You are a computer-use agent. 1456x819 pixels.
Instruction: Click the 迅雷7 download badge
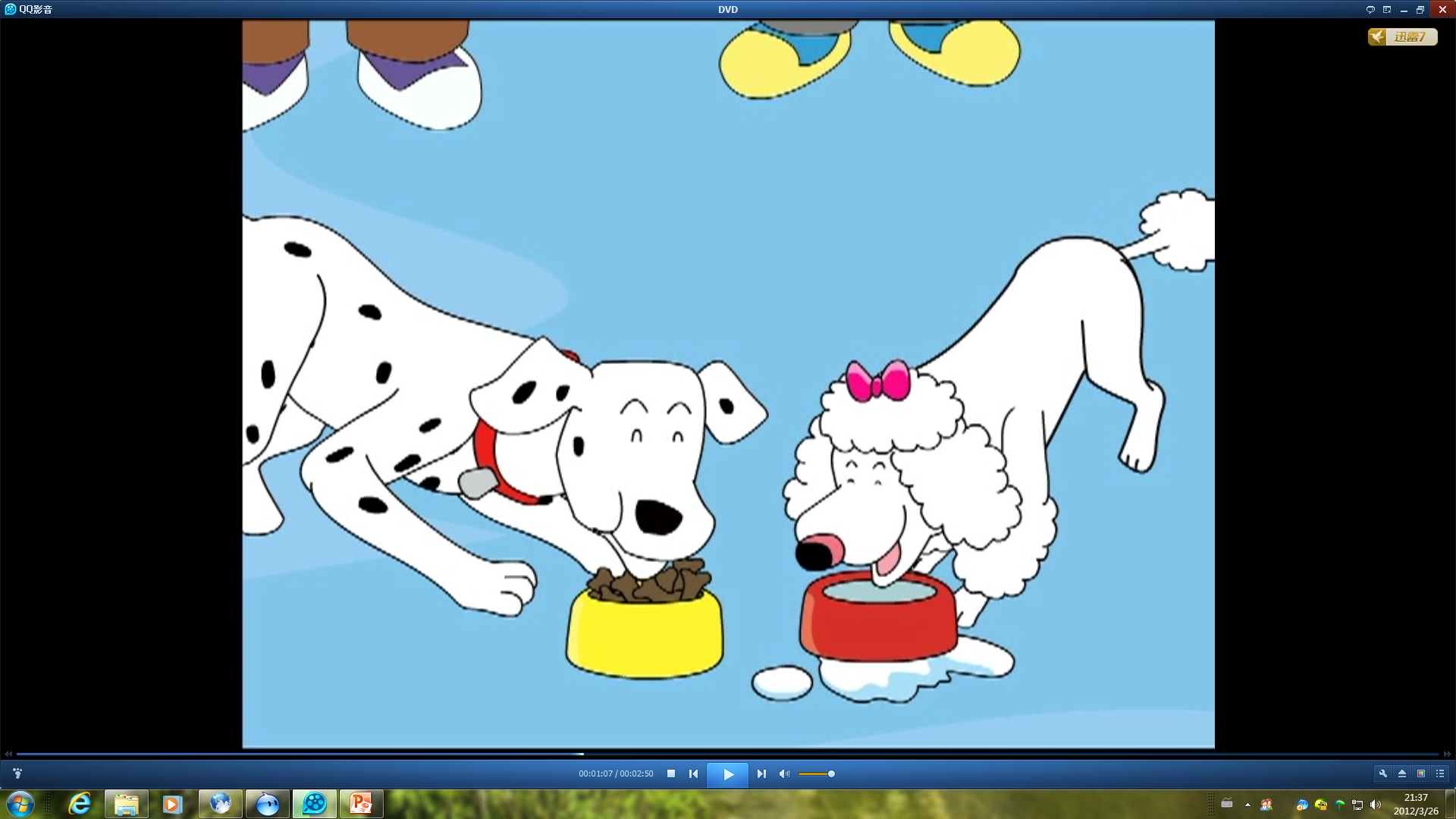click(1402, 36)
